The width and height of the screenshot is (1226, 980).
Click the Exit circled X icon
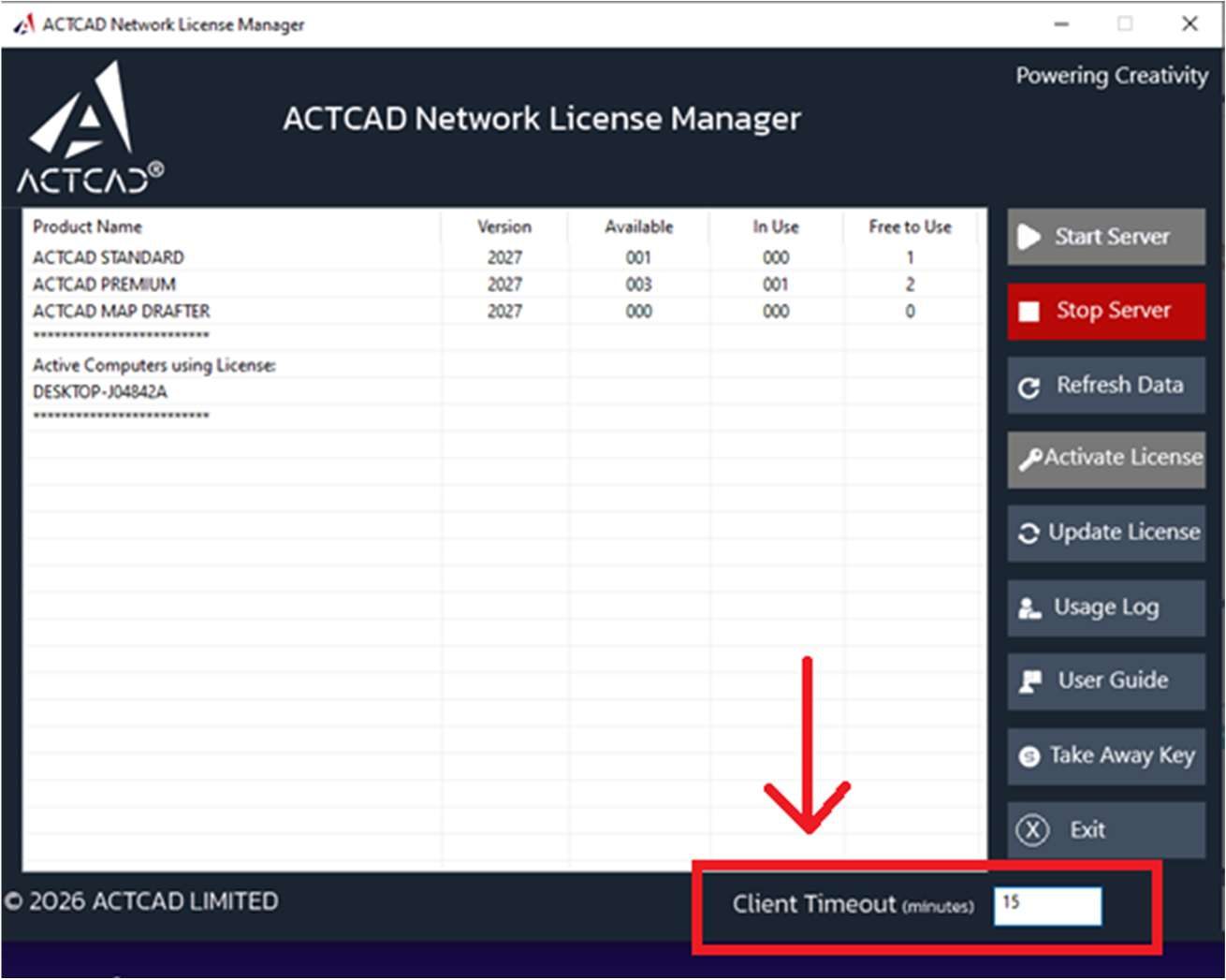point(1032,830)
